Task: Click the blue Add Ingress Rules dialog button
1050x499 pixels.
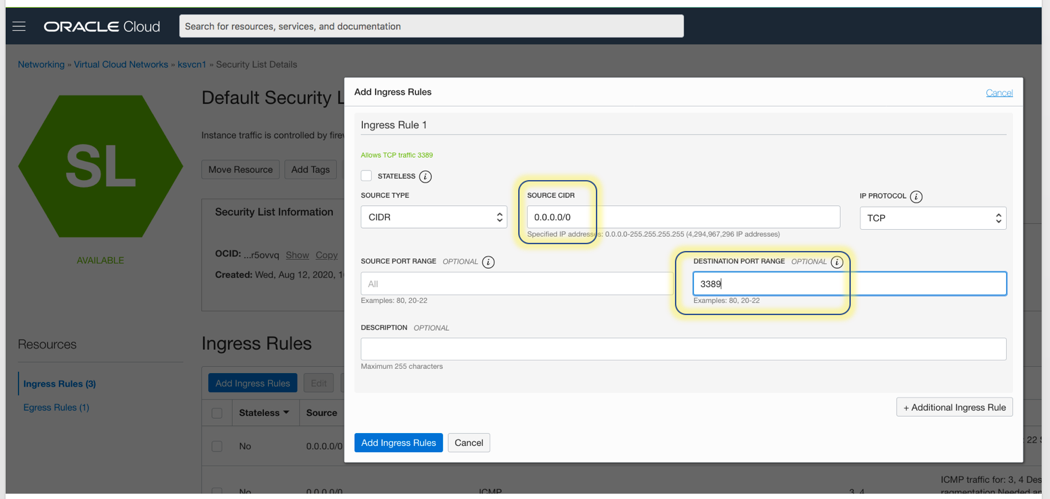Action: click(398, 443)
